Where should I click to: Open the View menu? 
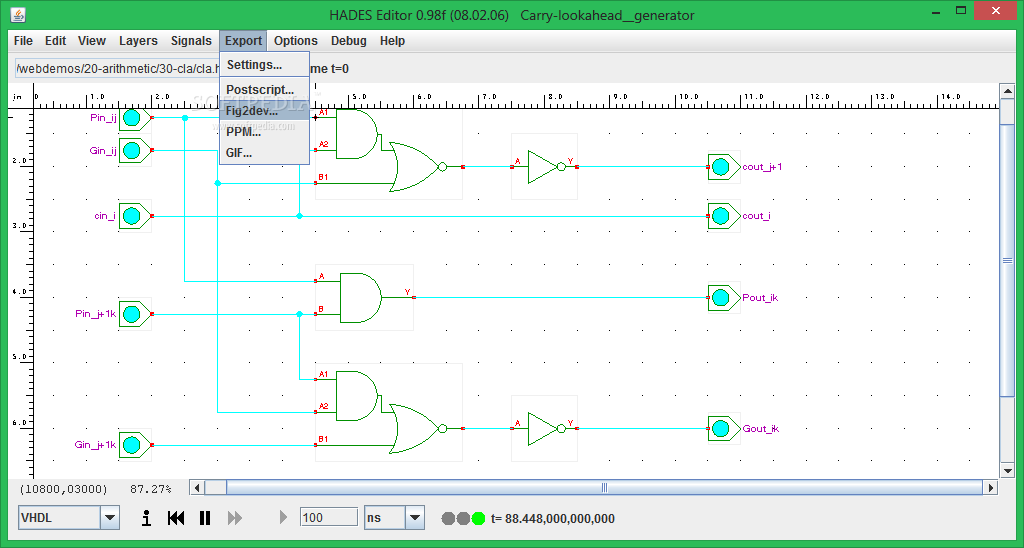(91, 40)
